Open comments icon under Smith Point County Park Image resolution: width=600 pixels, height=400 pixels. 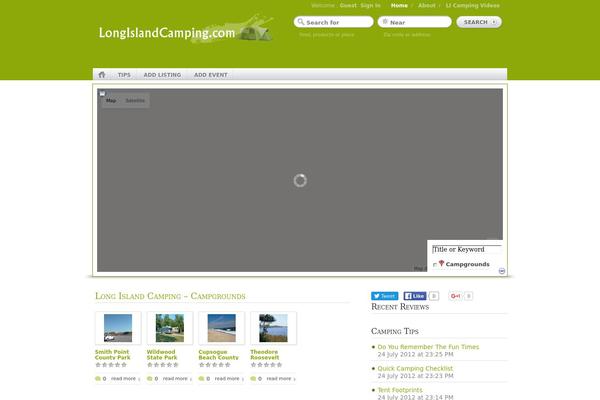(x=98, y=379)
